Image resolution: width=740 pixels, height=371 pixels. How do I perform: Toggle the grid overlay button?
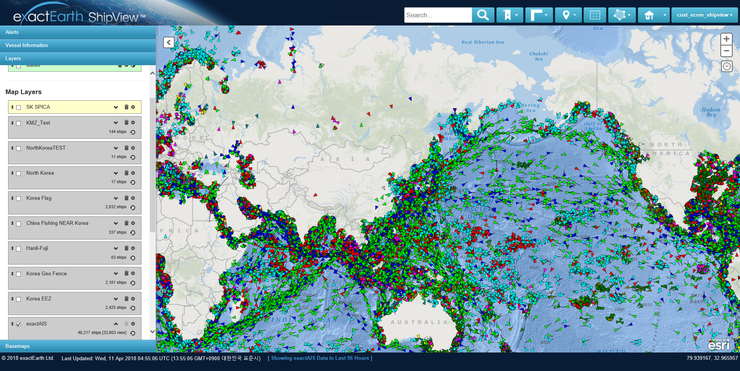(595, 15)
